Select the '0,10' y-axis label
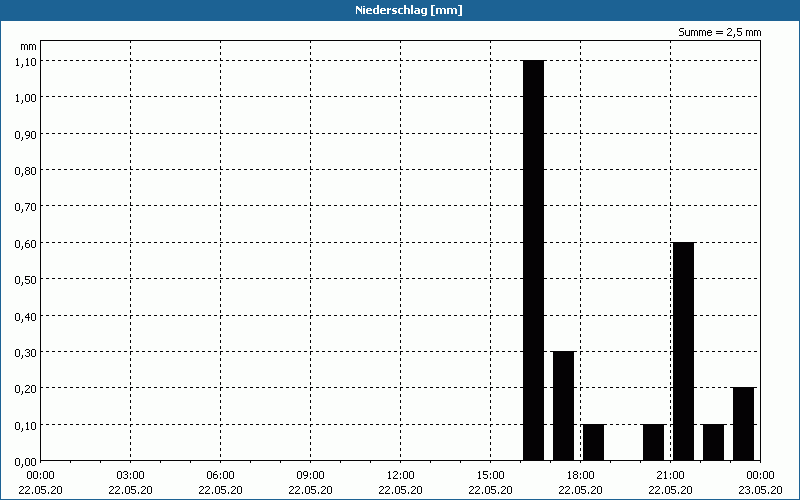The image size is (800, 500). click(26, 426)
